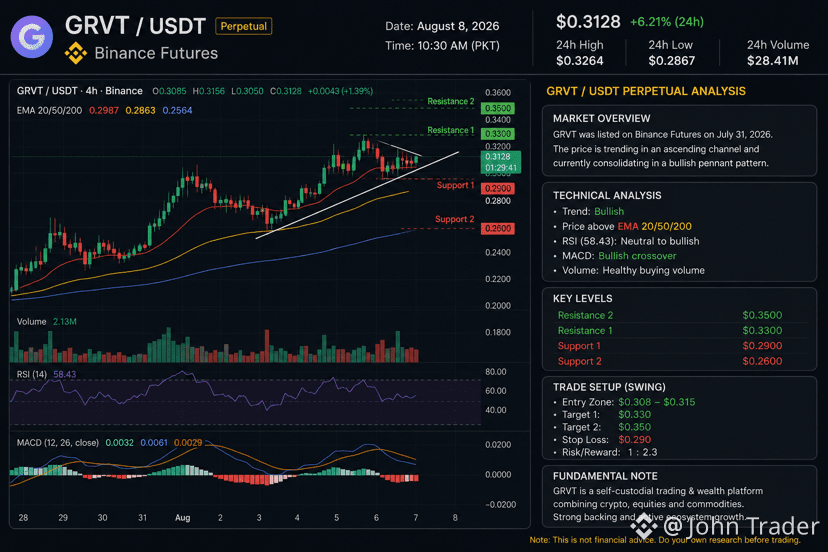Click the 28 date label on time axis

click(x=23, y=518)
